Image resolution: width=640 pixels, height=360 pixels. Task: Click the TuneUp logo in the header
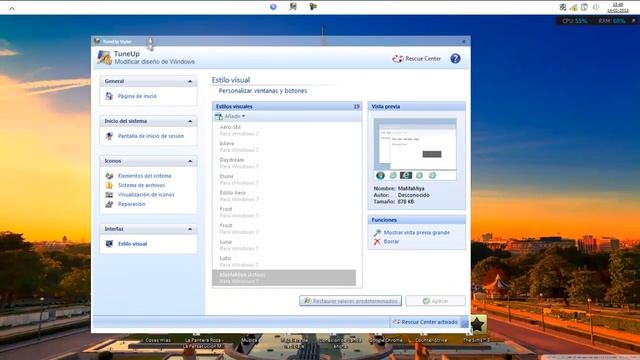coord(104,58)
